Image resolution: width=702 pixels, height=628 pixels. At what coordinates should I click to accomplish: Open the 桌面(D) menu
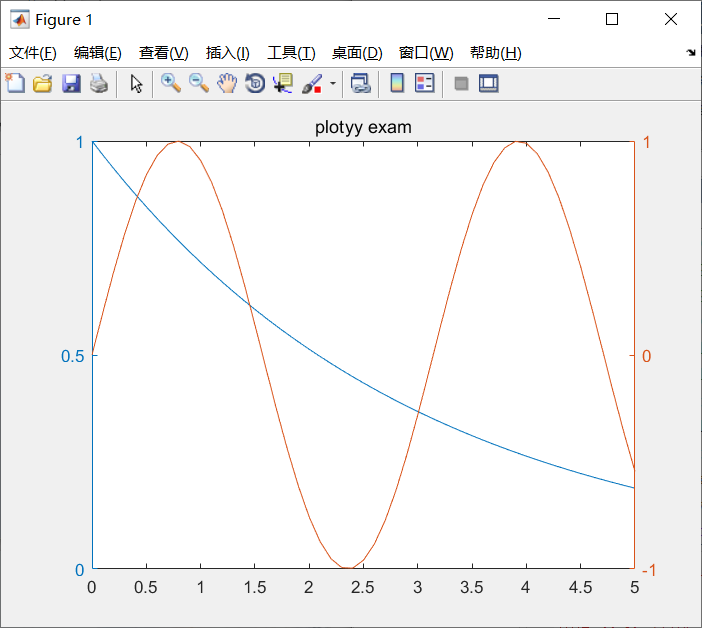357,53
